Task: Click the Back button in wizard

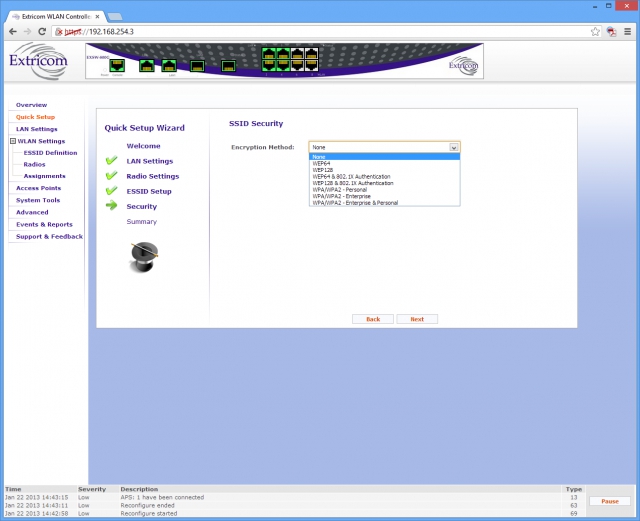Action: pyautogui.click(x=373, y=319)
